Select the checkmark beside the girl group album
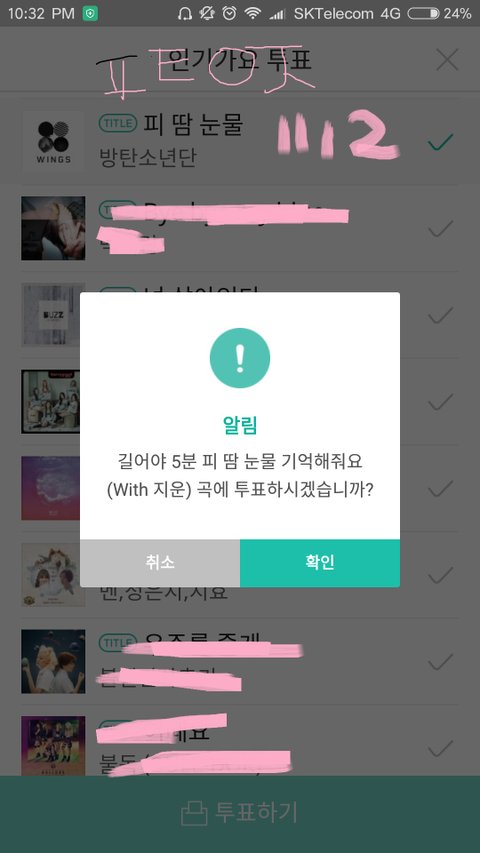The height and width of the screenshot is (853, 480). pyautogui.click(x=440, y=402)
